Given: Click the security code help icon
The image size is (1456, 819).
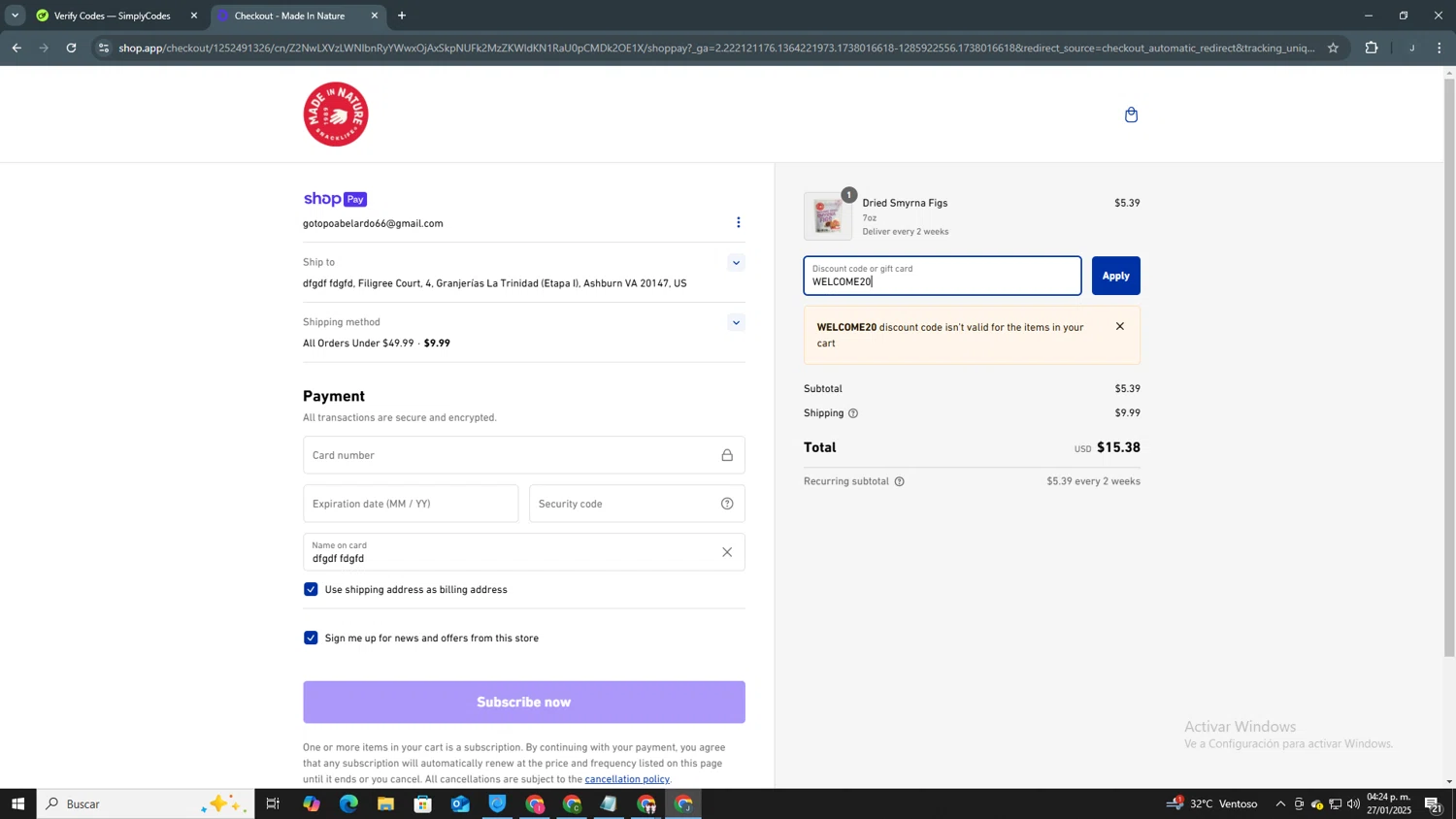Looking at the screenshot, I should click(727, 504).
